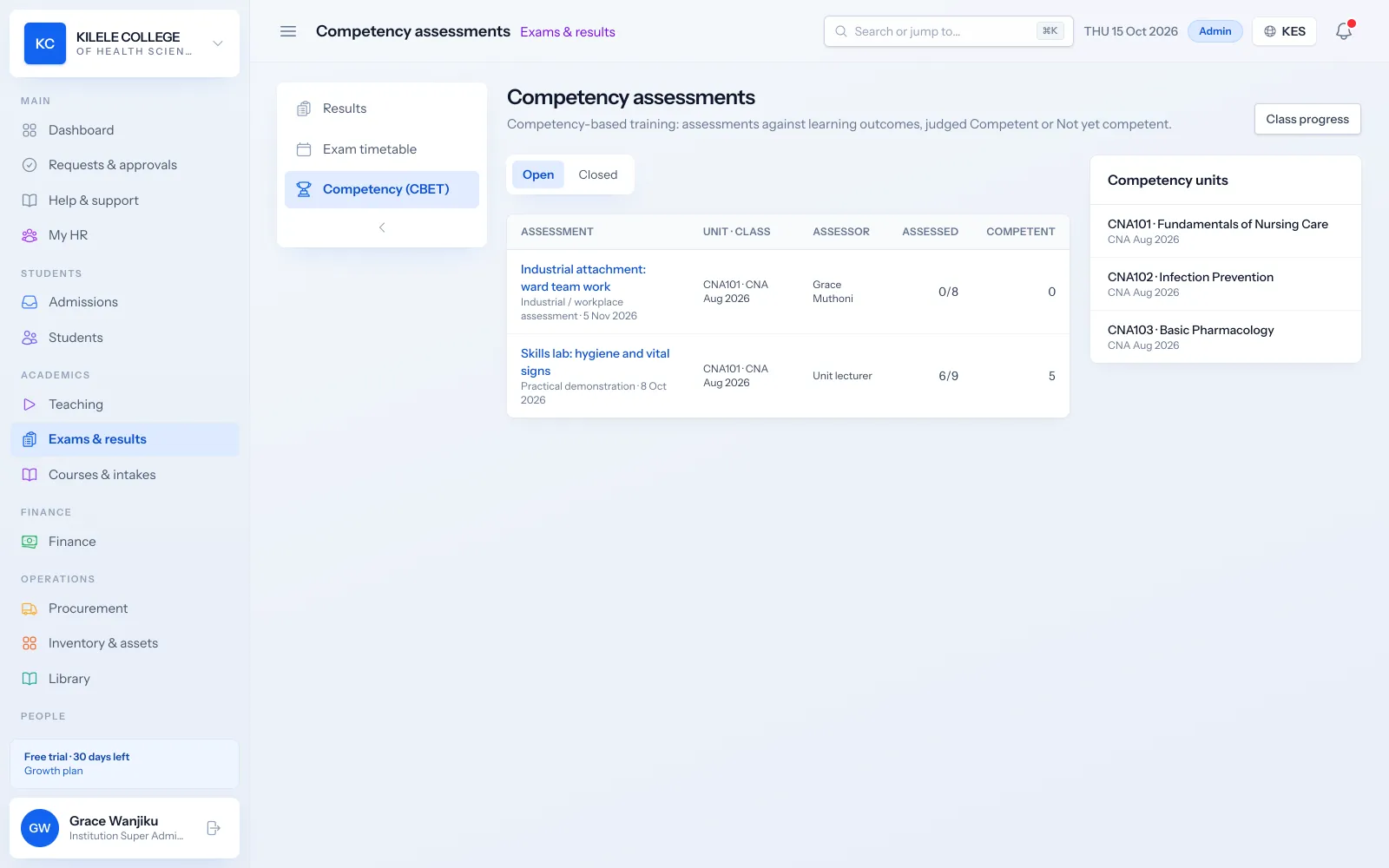Open the hamburger menu icon
This screenshot has width=1389, height=868.
(x=288, y=31)
